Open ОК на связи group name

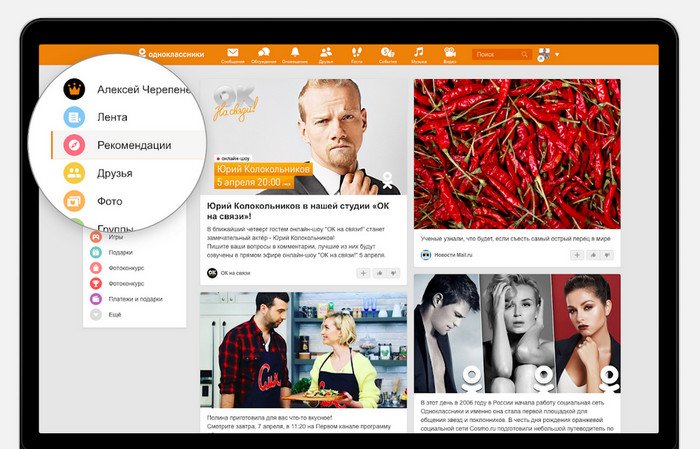235,273
